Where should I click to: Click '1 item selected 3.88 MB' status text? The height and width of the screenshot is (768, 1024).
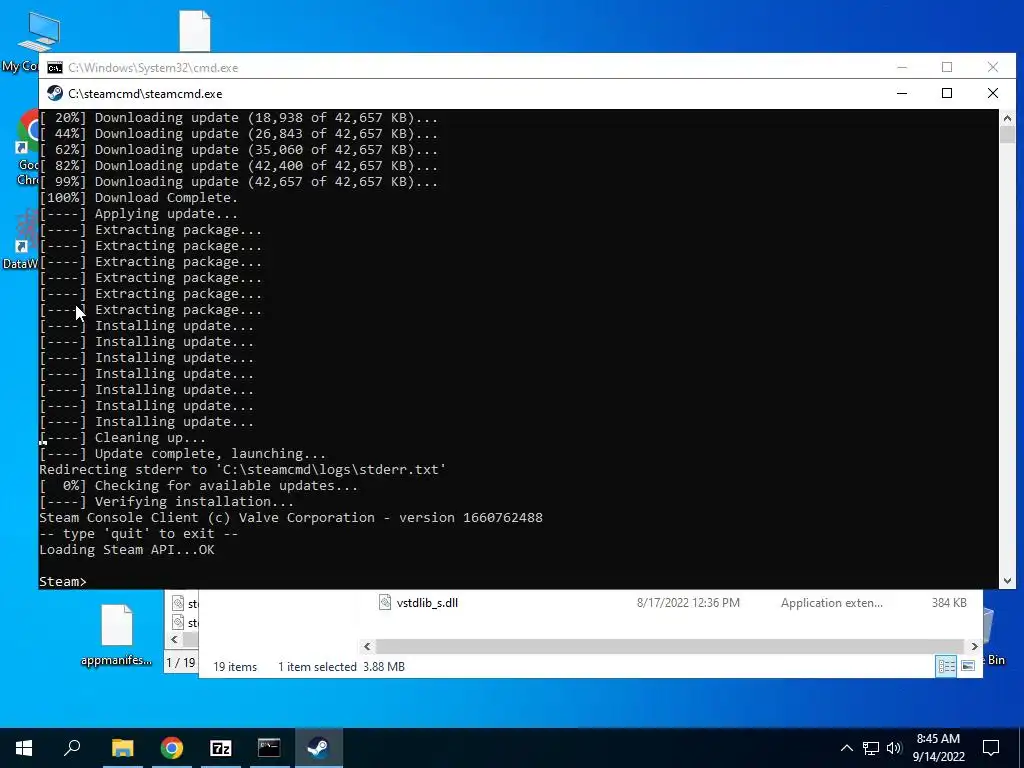[x=342, y=667]
